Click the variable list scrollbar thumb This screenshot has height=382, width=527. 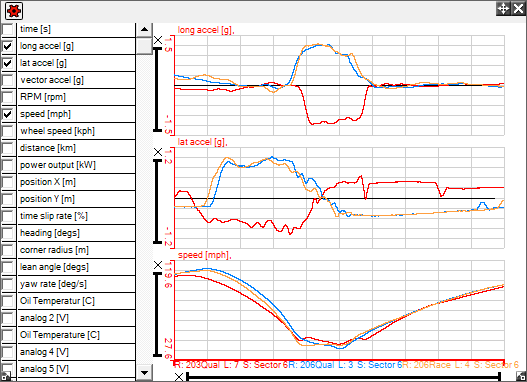tap(145, 46)
